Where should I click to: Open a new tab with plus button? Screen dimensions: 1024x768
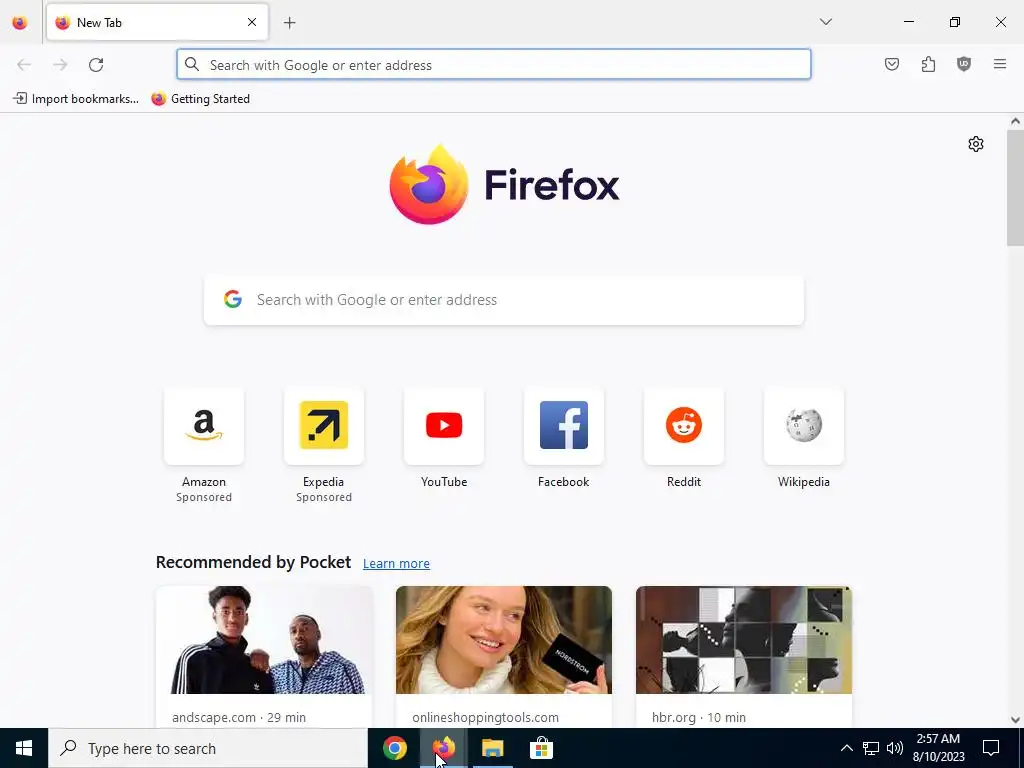pyautogui.click(x=290, y=23)
